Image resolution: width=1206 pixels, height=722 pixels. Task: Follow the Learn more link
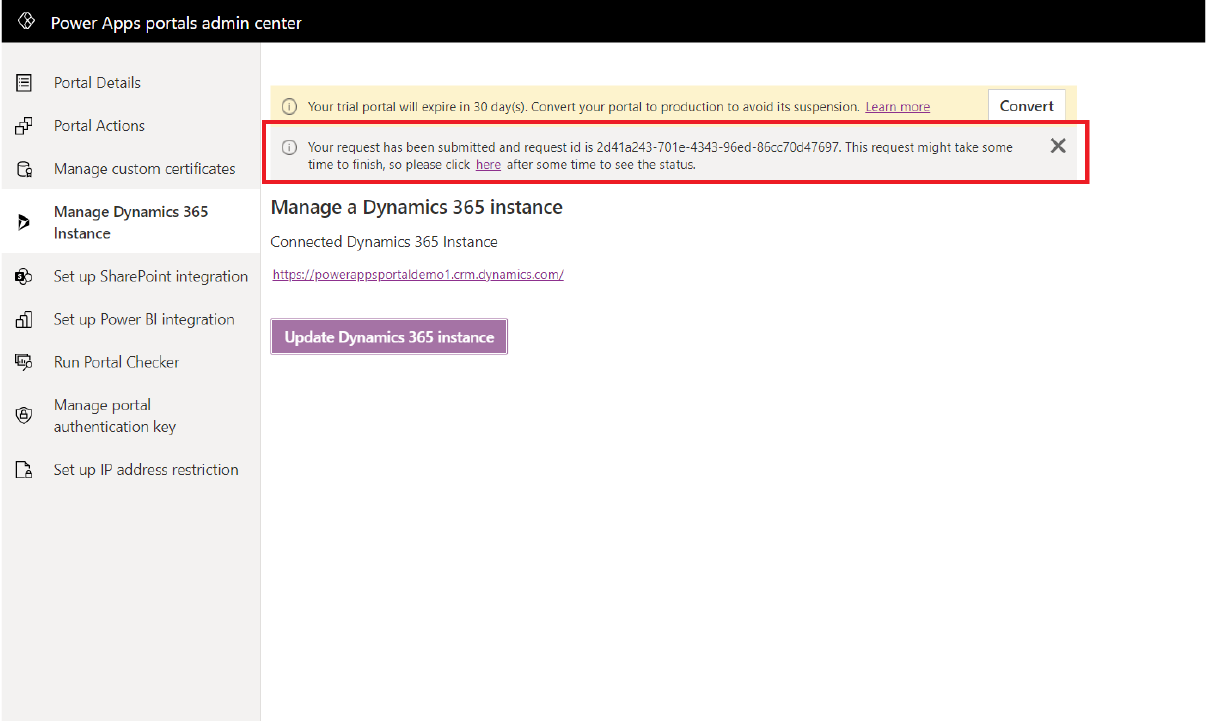pyautogui.click(x=897, y=107)
